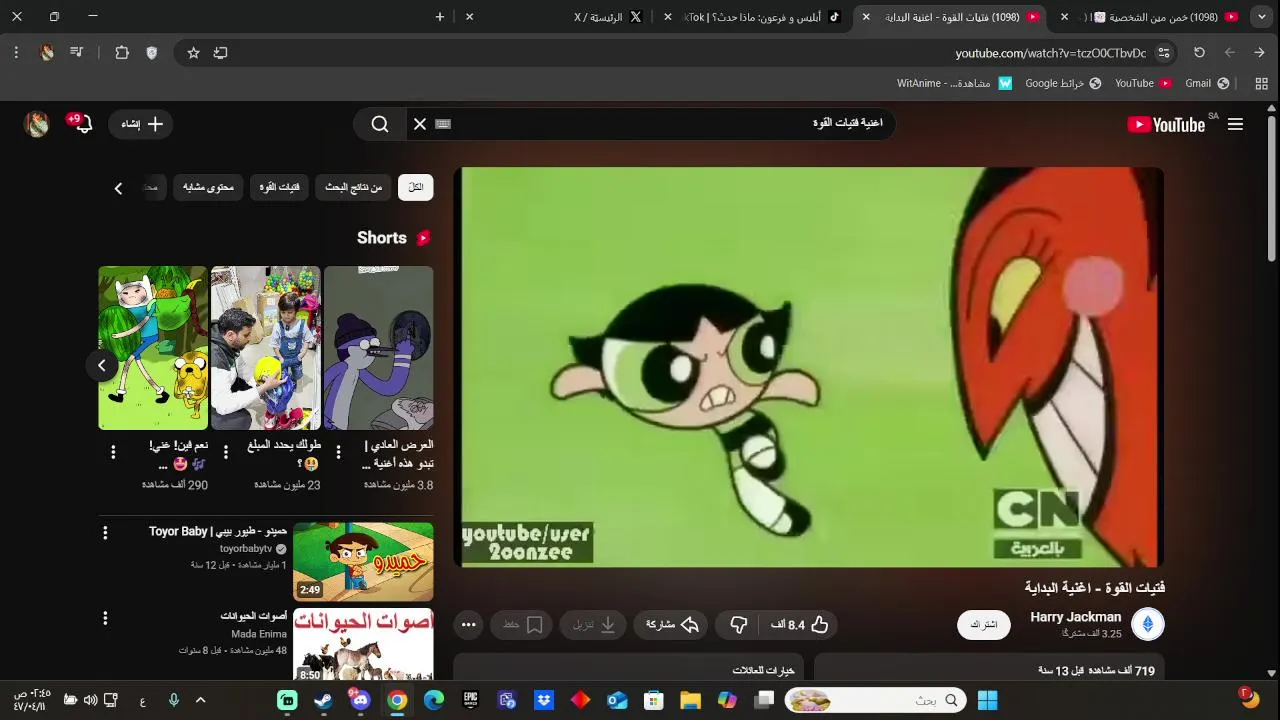The image size is (1280, 720).
Task: Open the Regular Show short thumbnail
Action: click(x=379, y=348)
